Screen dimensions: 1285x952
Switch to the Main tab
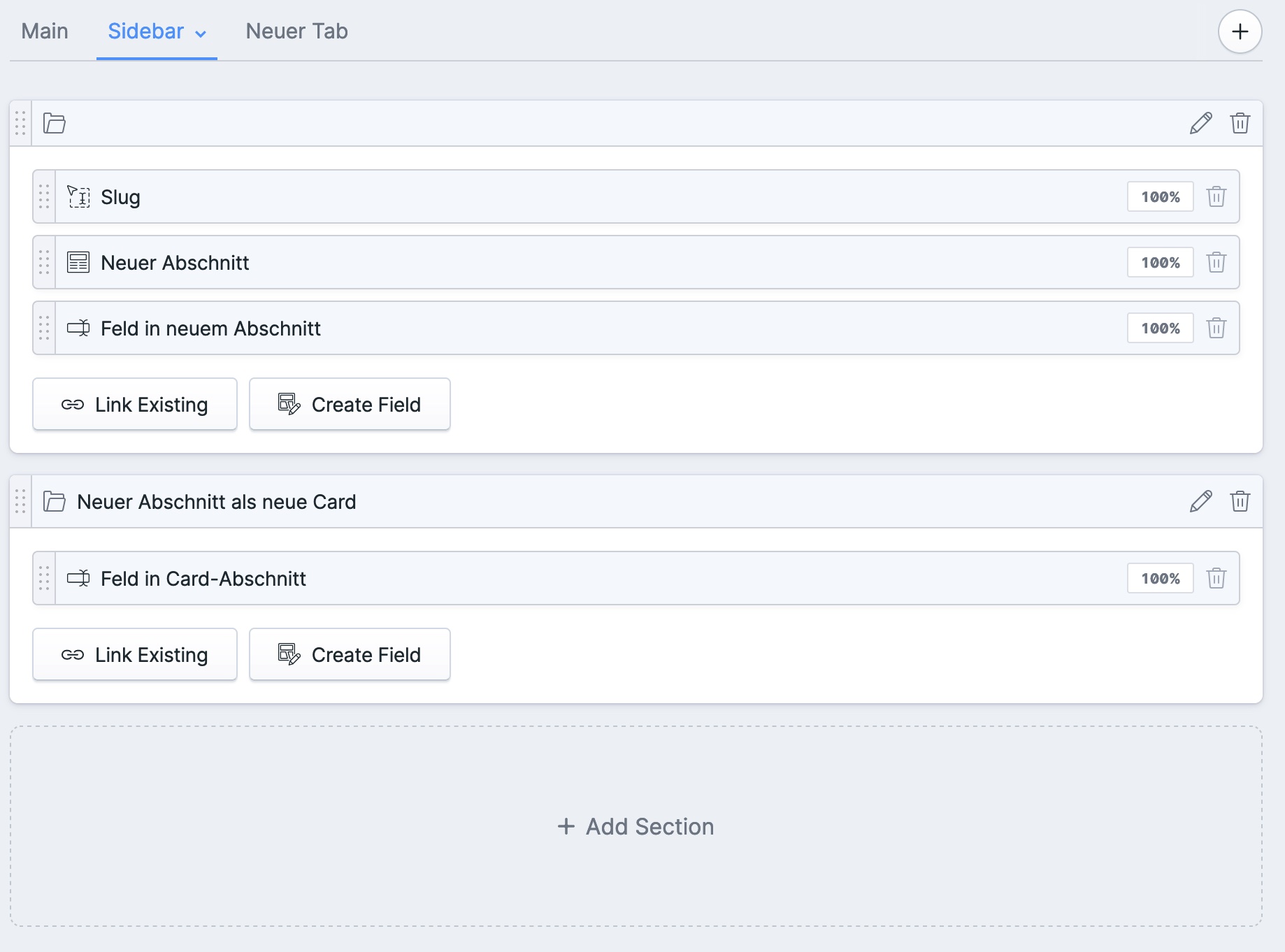pos(45,31)
